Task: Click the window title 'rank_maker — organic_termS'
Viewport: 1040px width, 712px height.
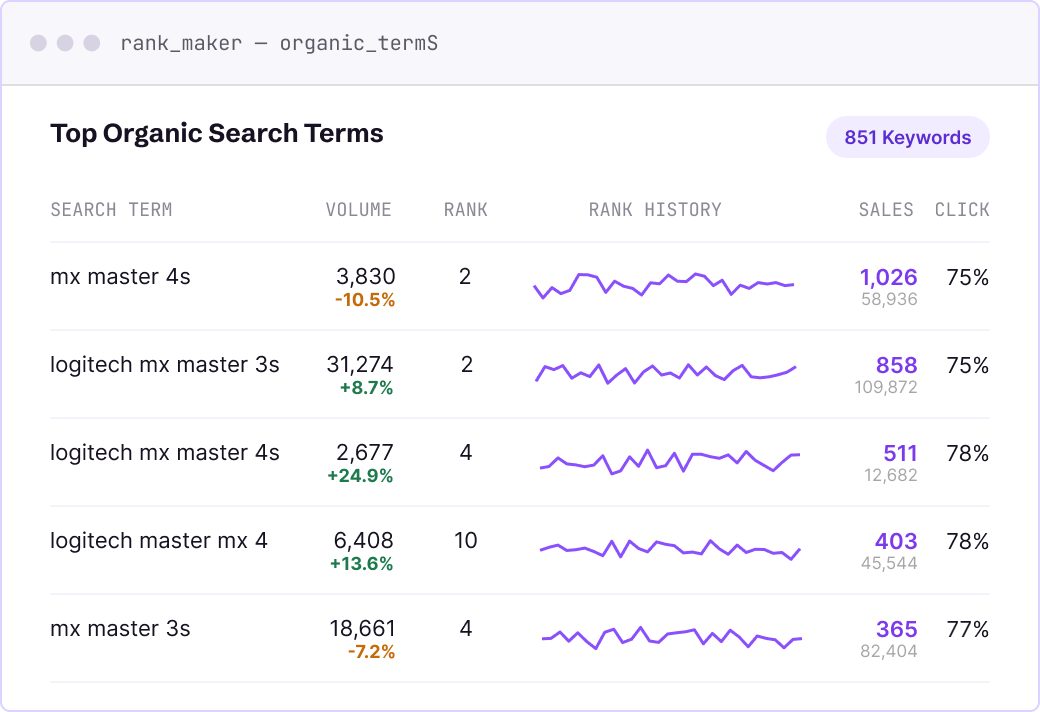Action: click(279, 43)
